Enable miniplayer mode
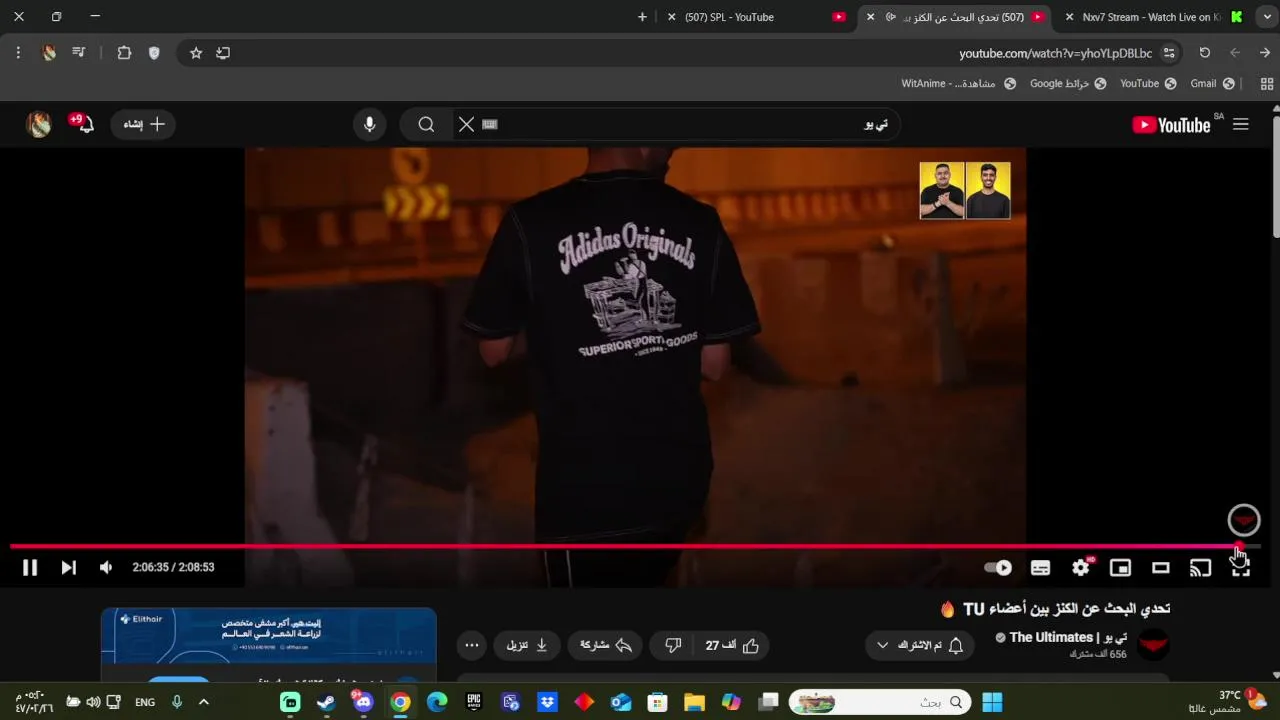The width and height of the screenshot is (1280, 720). 1120,568
